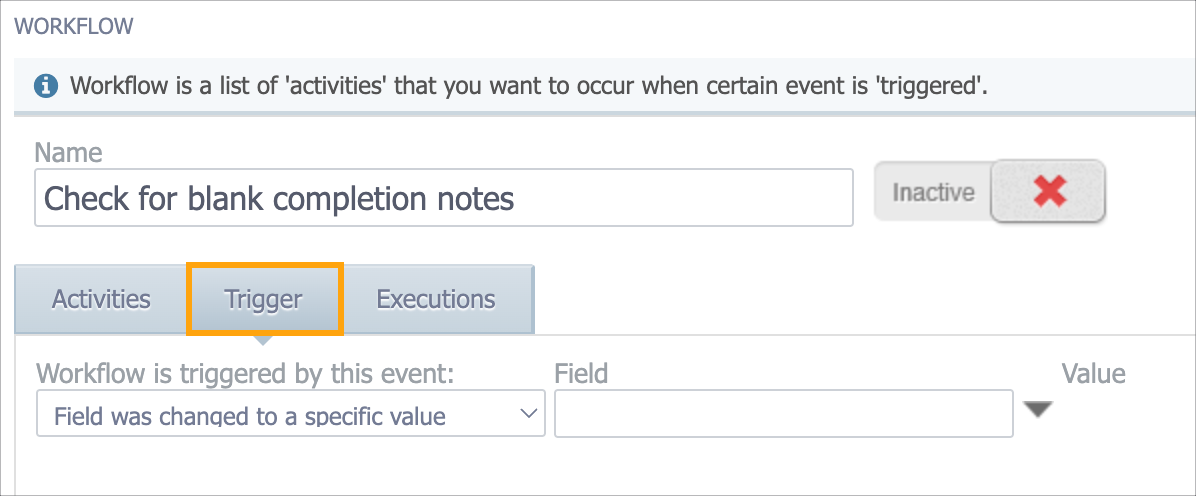Viewport: 1196px width, 496px height.
Task: Click inside the empty Field input box
Action: pos(783,413)
